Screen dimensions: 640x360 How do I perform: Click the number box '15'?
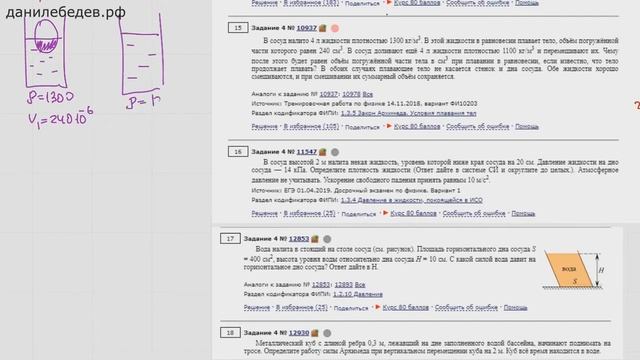(238, 28)
